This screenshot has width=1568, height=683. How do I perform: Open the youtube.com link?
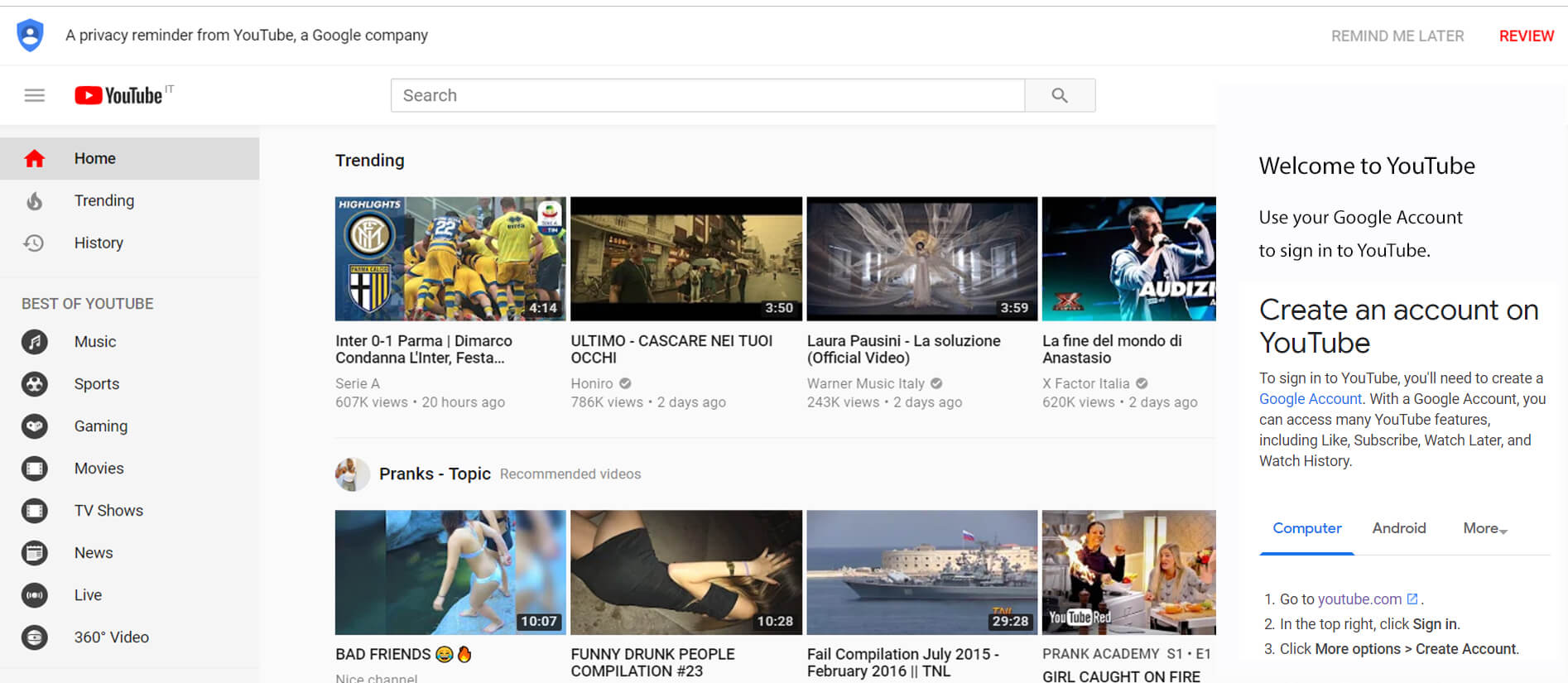click(1359, 599)
